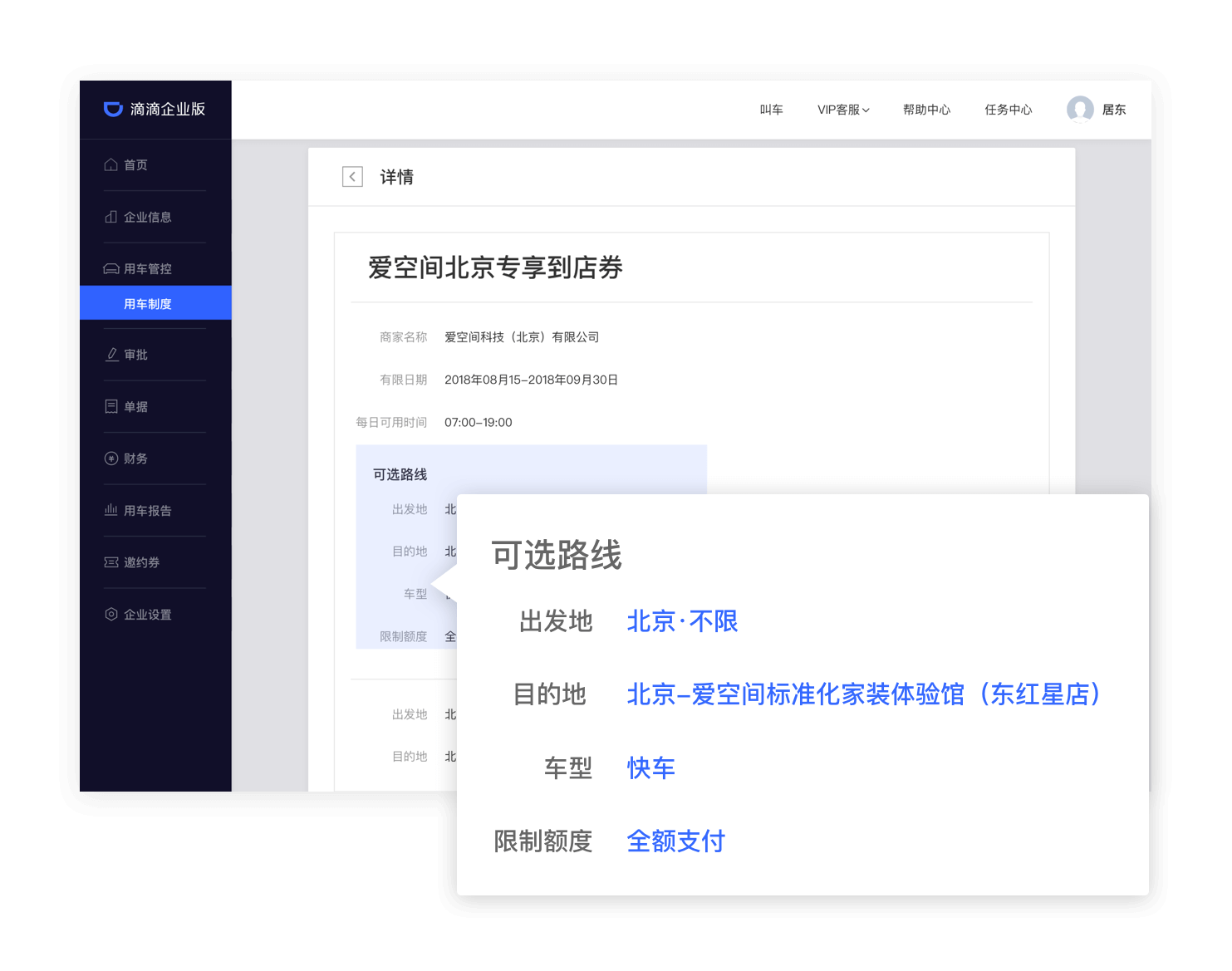Click the 全额支付 value in the popup

click(x=675, y=841)
